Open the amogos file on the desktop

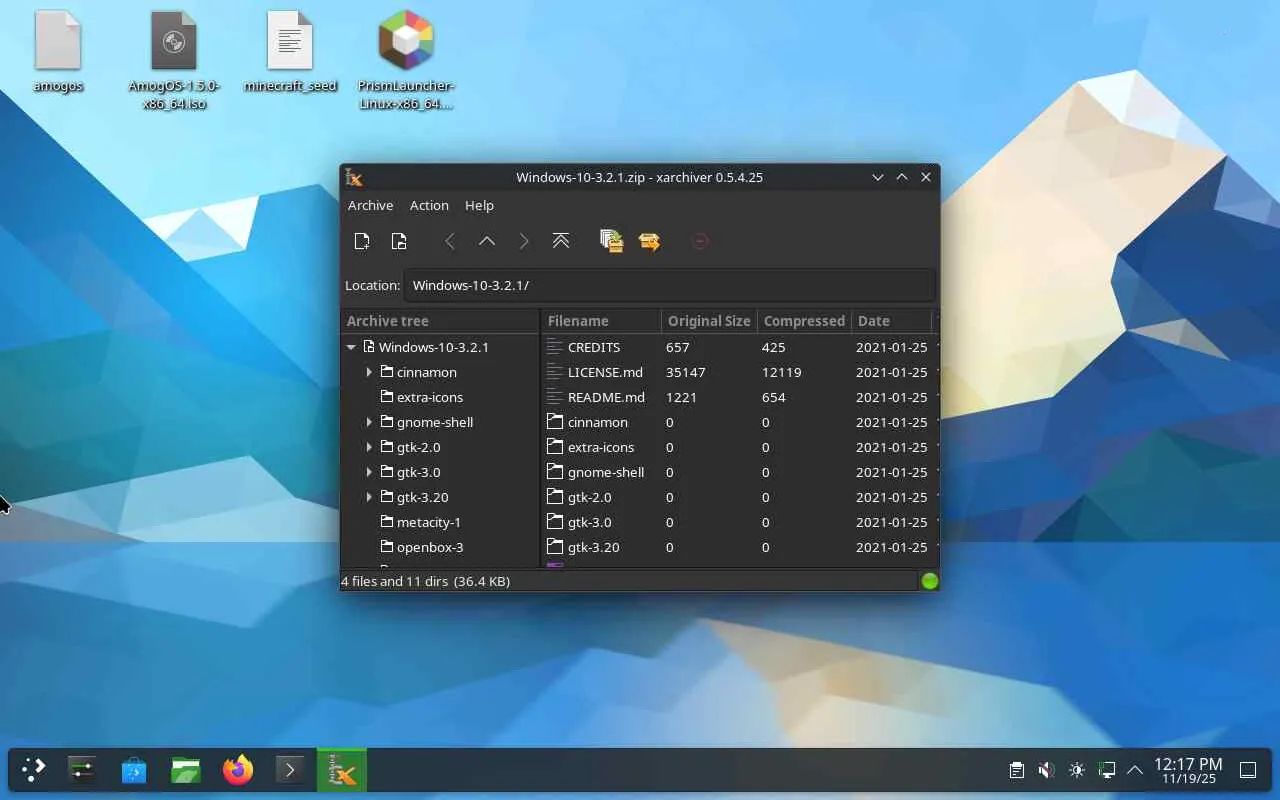(x=58, y=52)
